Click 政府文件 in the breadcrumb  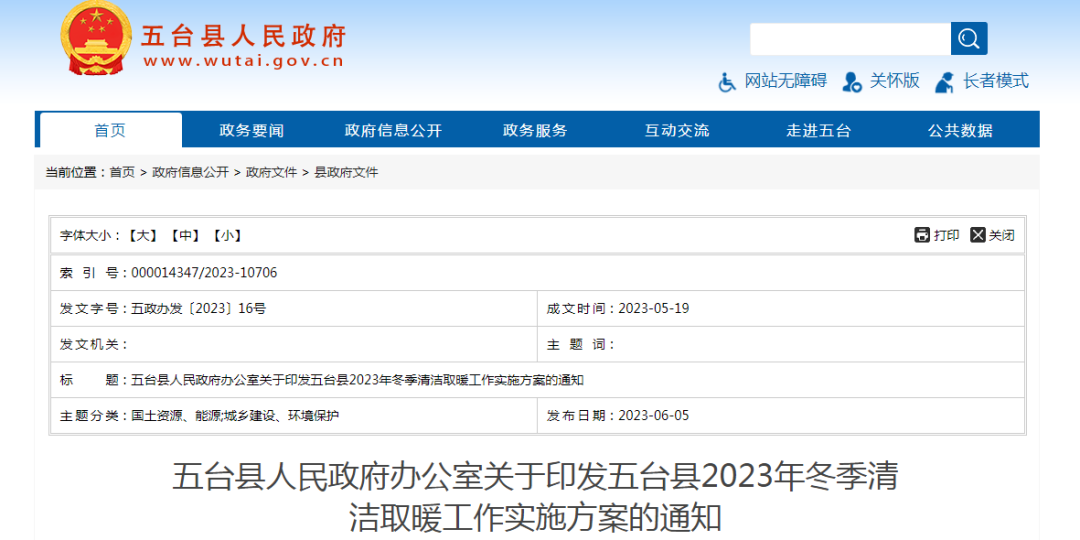[x=272, y=172]
